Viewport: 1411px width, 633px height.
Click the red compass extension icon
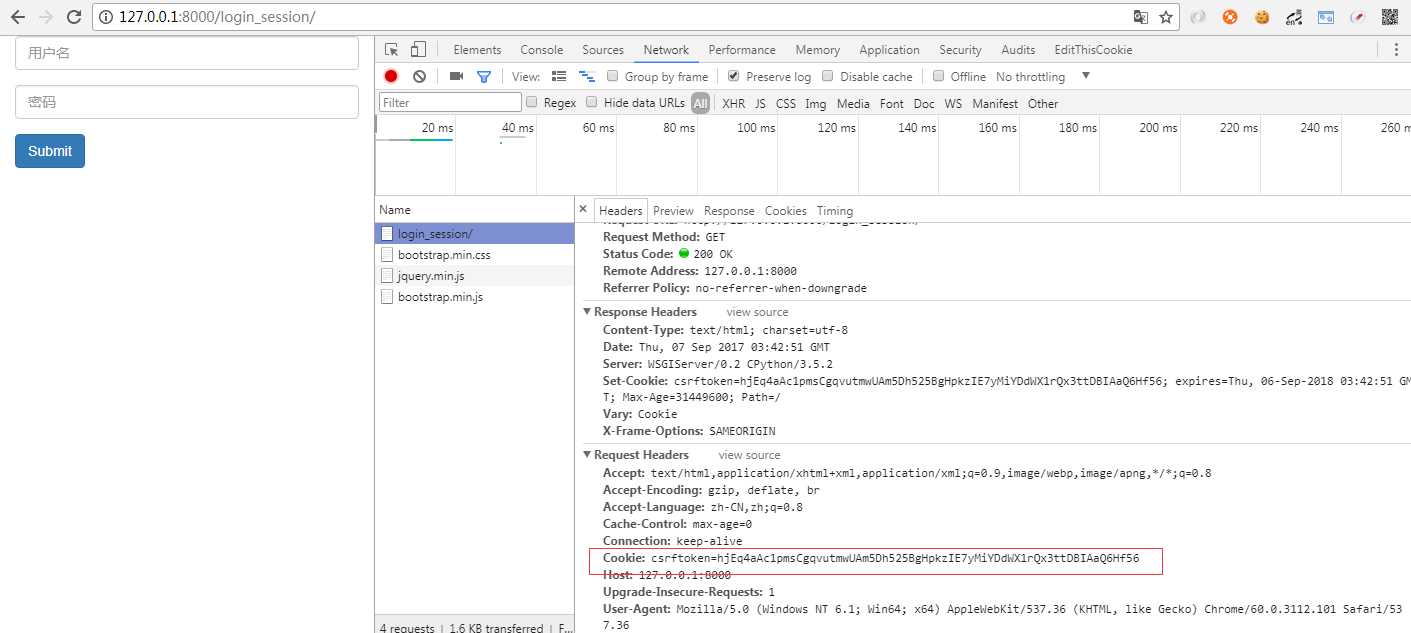pos(1358,17)
